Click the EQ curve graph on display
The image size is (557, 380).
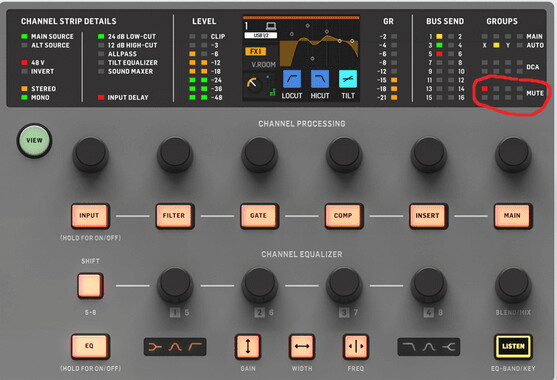pos(319,44)
